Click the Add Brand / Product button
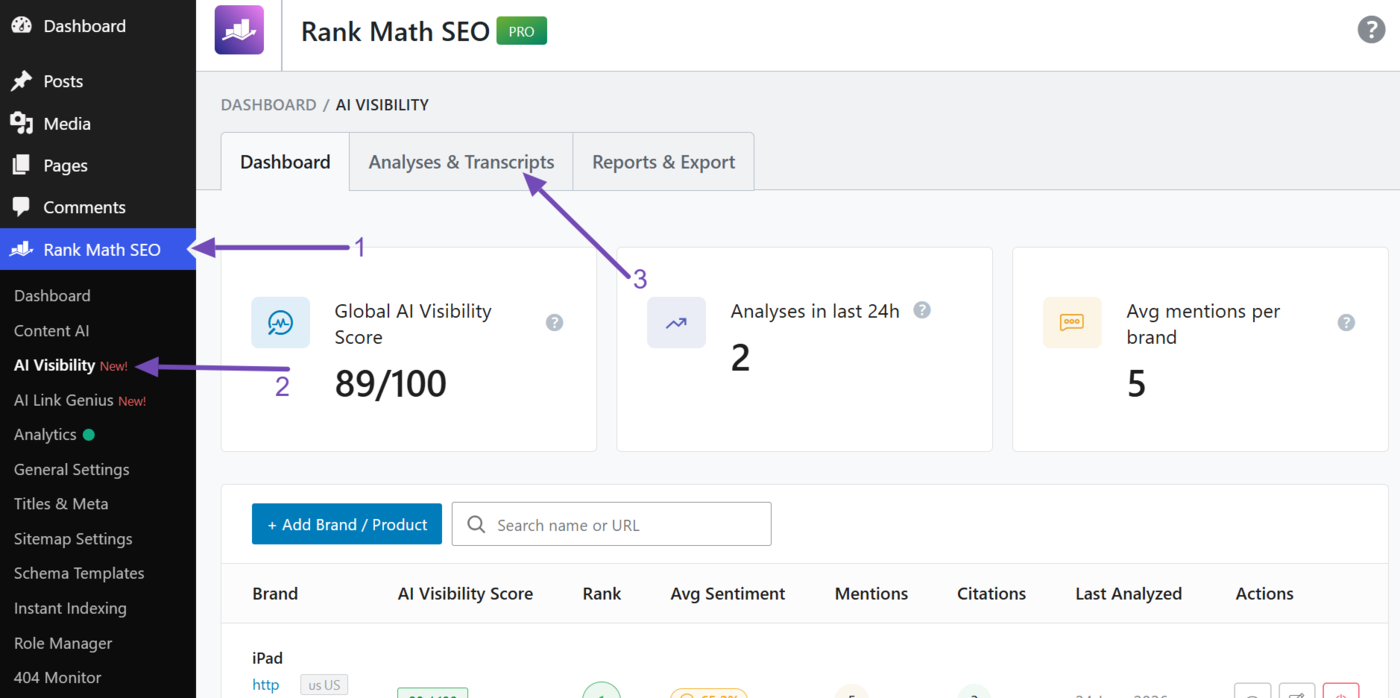Image resolution: width=1400 pixels, height=698 pixels. [347, 524]
